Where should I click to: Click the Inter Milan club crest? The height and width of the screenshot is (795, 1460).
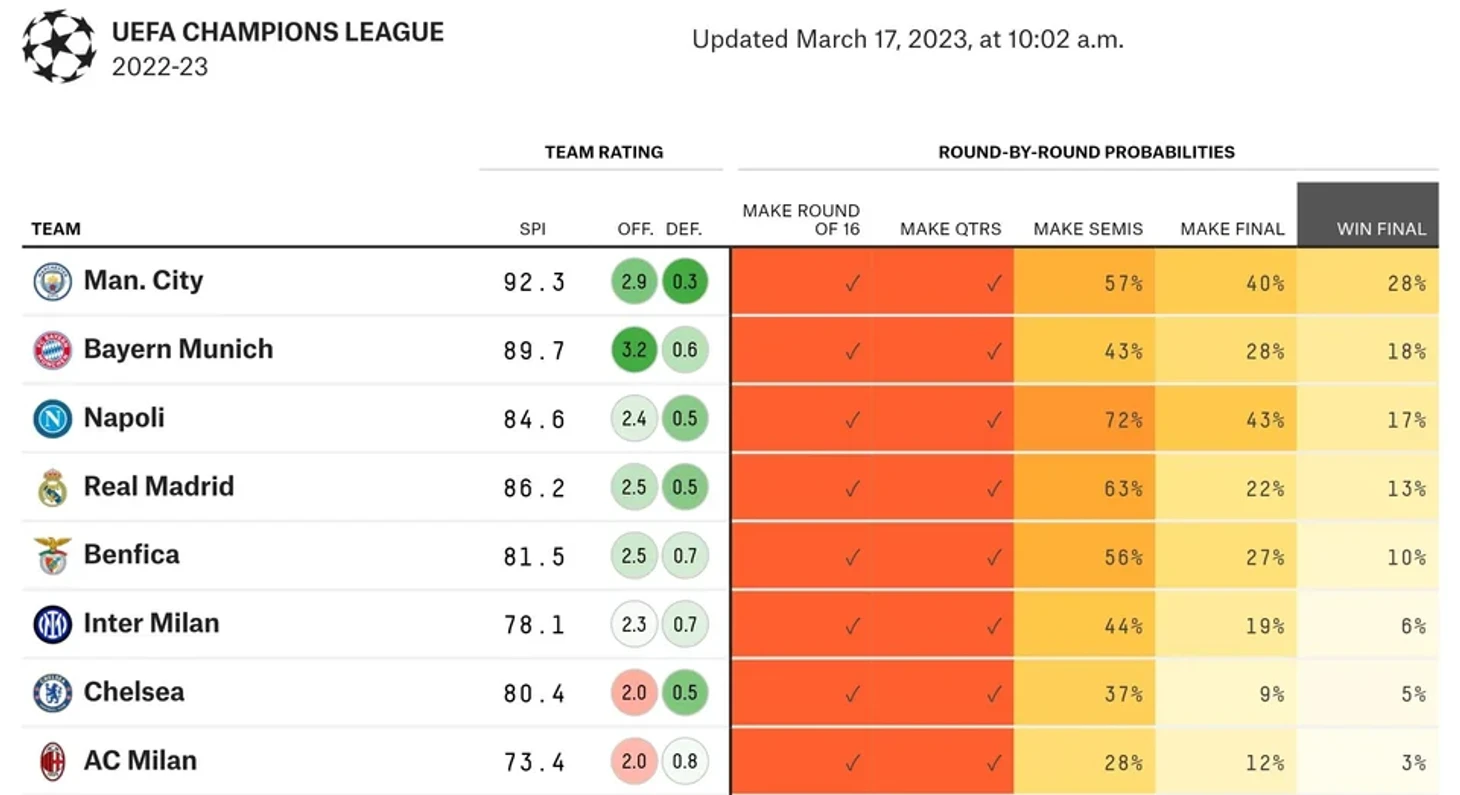coord(52,625)
